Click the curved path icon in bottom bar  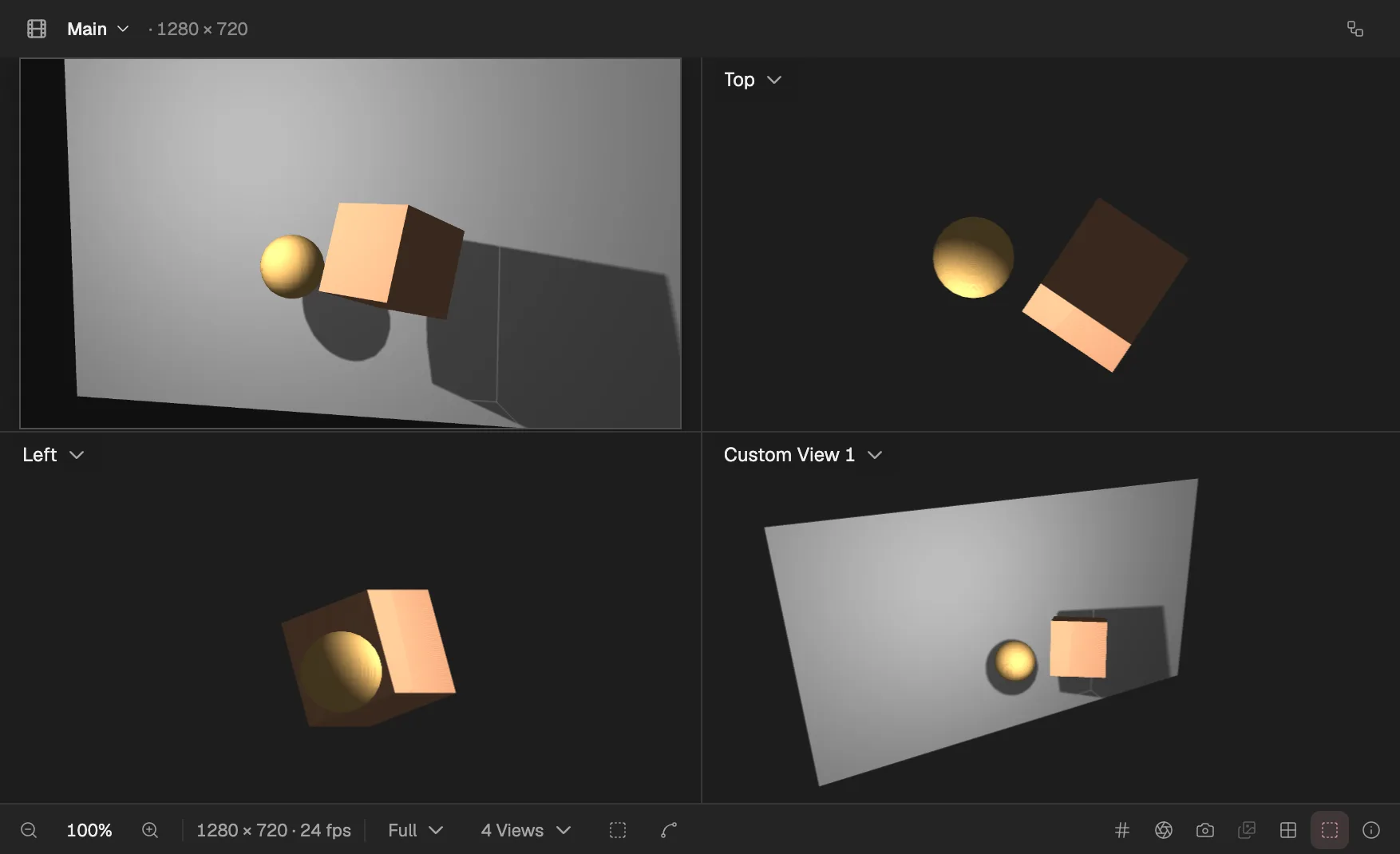669,830
